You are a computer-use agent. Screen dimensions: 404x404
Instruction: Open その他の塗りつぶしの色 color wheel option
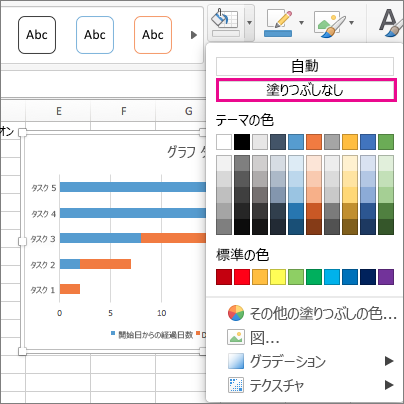click(312, 314)
